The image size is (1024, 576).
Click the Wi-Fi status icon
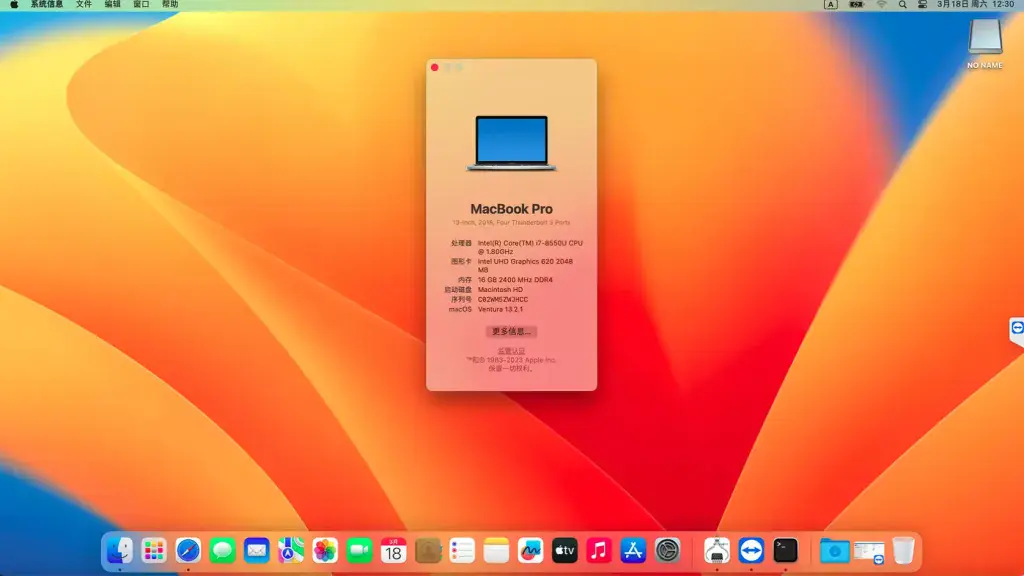[x=882, y=5]
